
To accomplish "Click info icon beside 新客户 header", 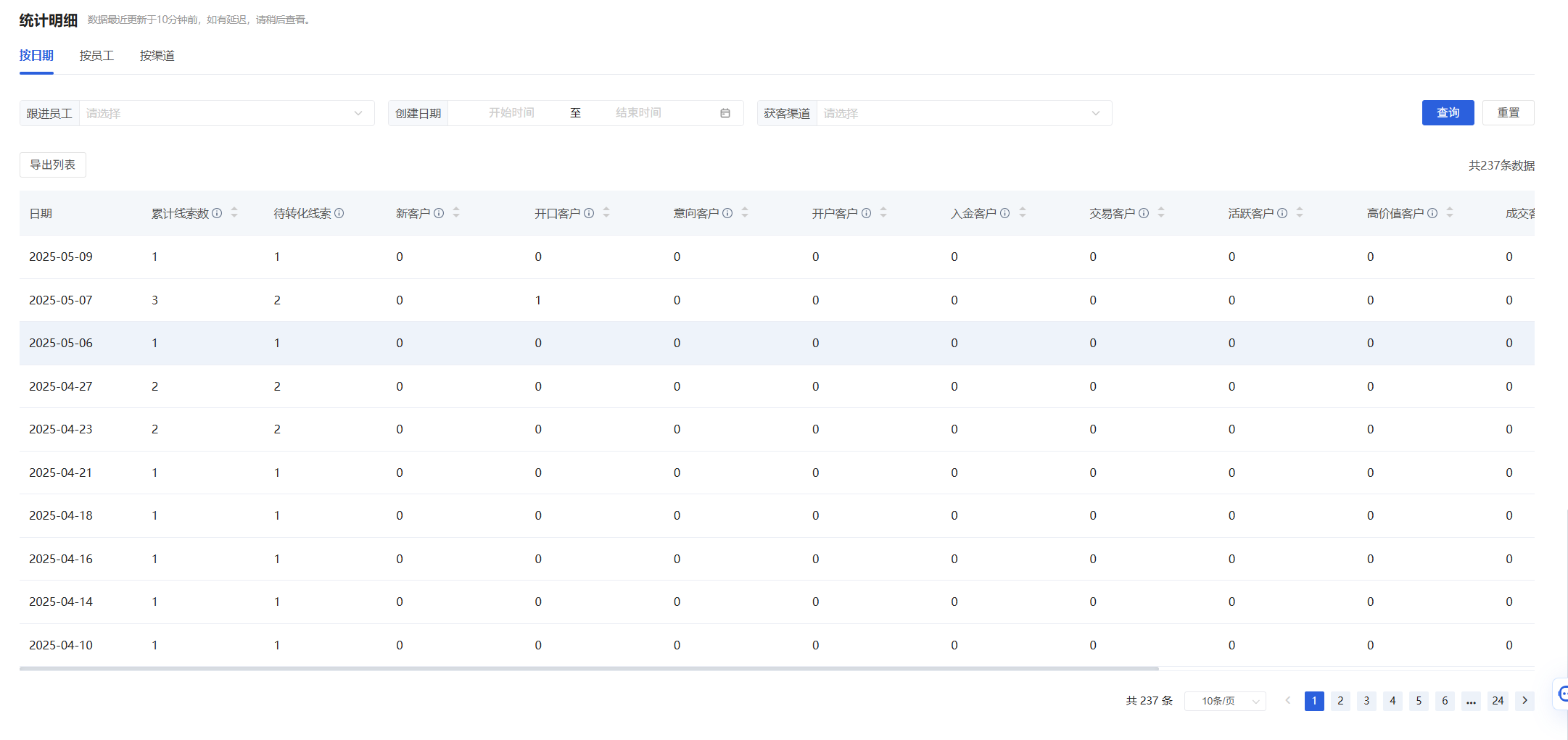I will pyautogui.click(x=439, y=213).
